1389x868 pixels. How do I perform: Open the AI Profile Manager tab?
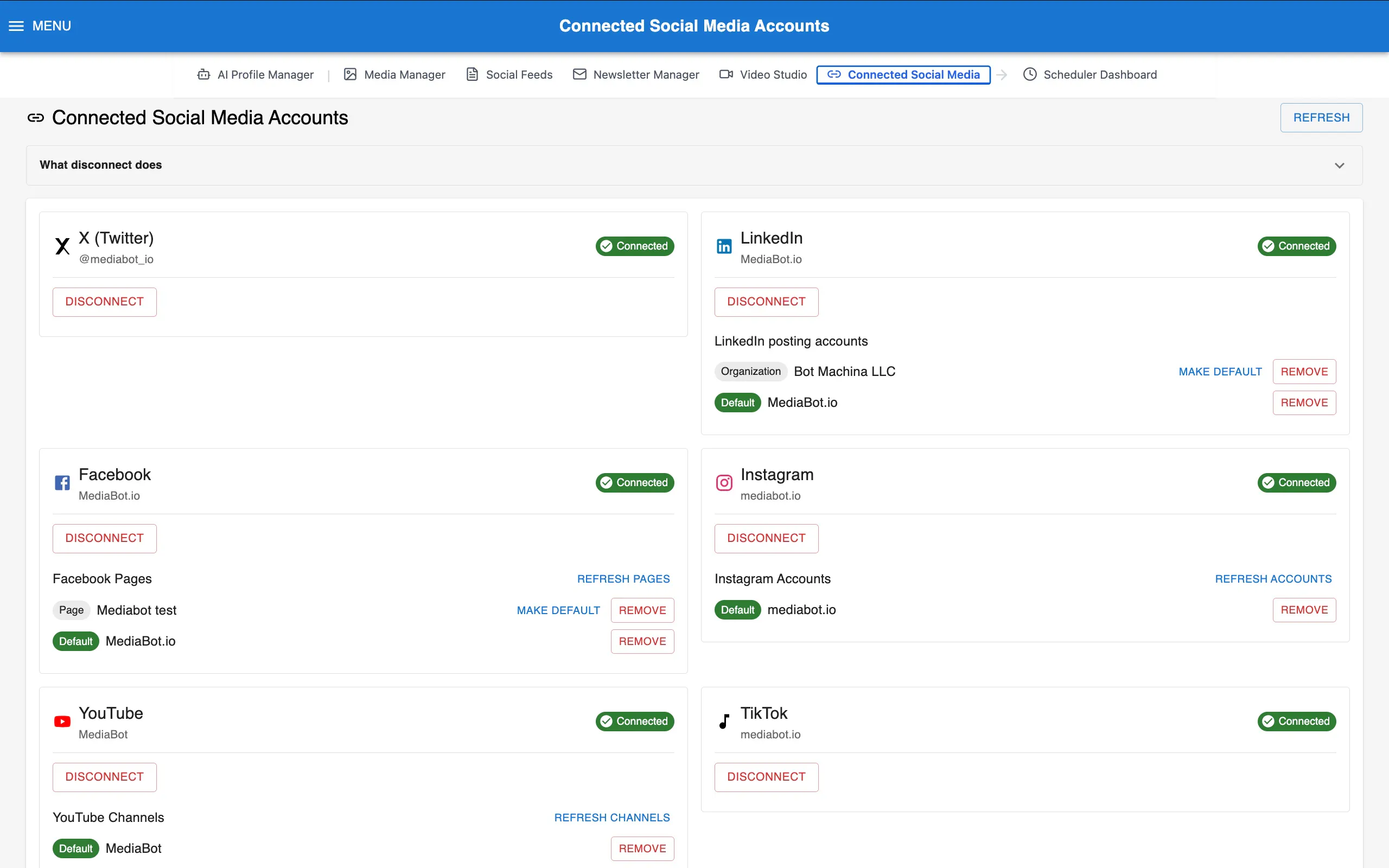(x=255, y=75)
